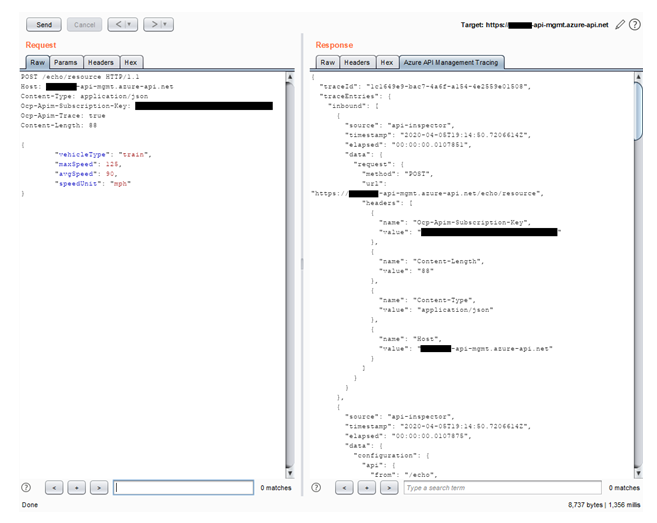The image size is (657, 523).
Task: Open help icon next to target
Action: point(635,23)
